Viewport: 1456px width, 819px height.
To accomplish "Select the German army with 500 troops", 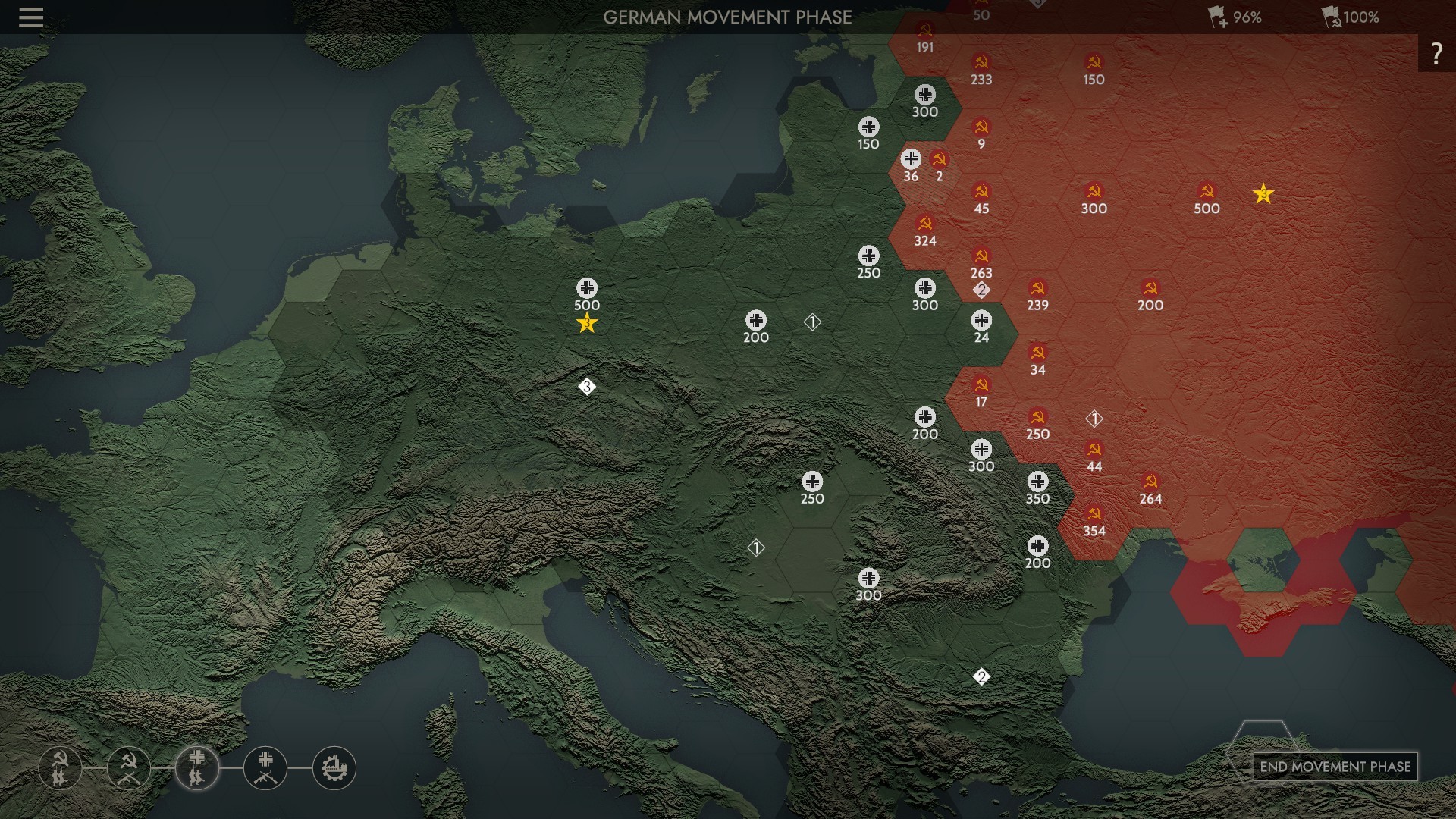I will coord(586,289).
